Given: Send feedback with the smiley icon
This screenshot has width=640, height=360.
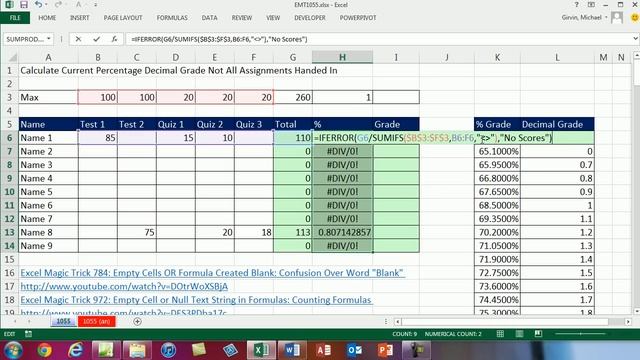Looking at the screenshot, I should pyautogui.click(x=635, y=18).
